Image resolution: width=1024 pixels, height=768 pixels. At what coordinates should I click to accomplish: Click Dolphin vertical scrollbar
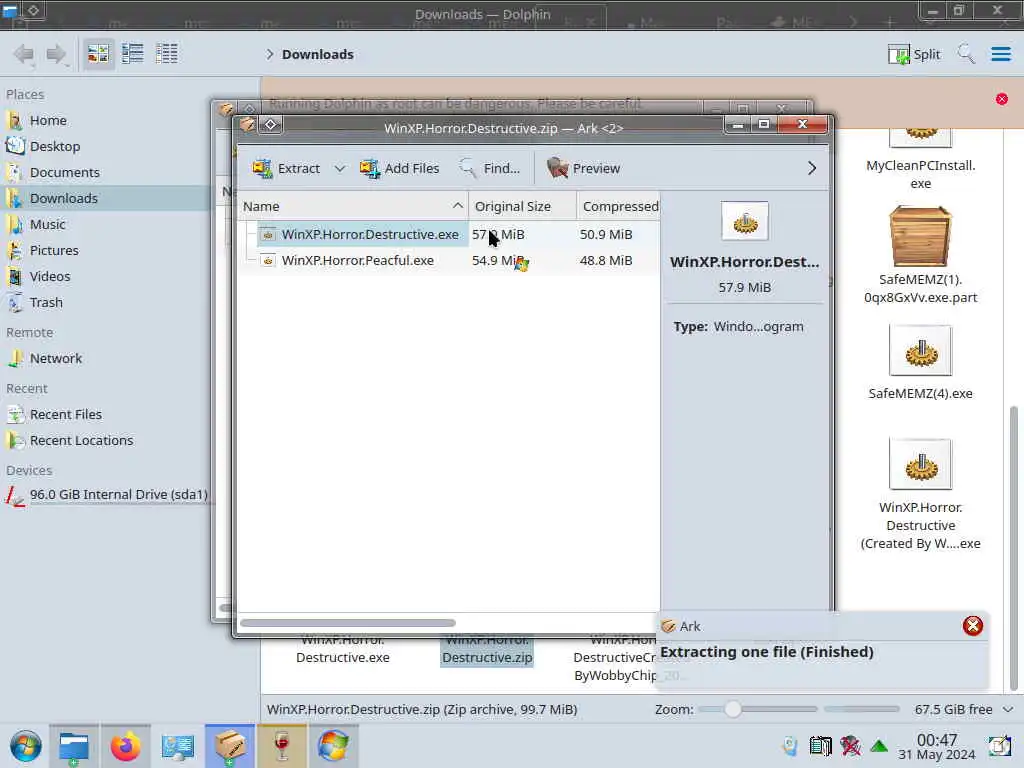1014,547
